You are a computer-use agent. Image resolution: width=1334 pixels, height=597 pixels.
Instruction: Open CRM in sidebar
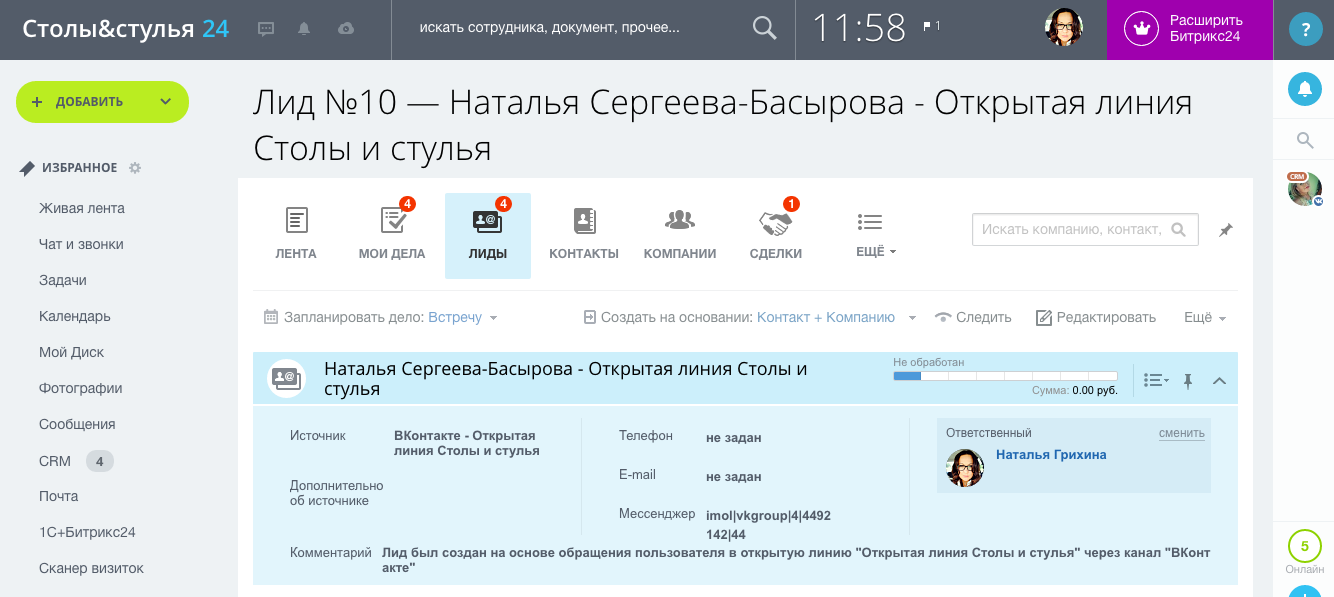click(x=55, y=461)
